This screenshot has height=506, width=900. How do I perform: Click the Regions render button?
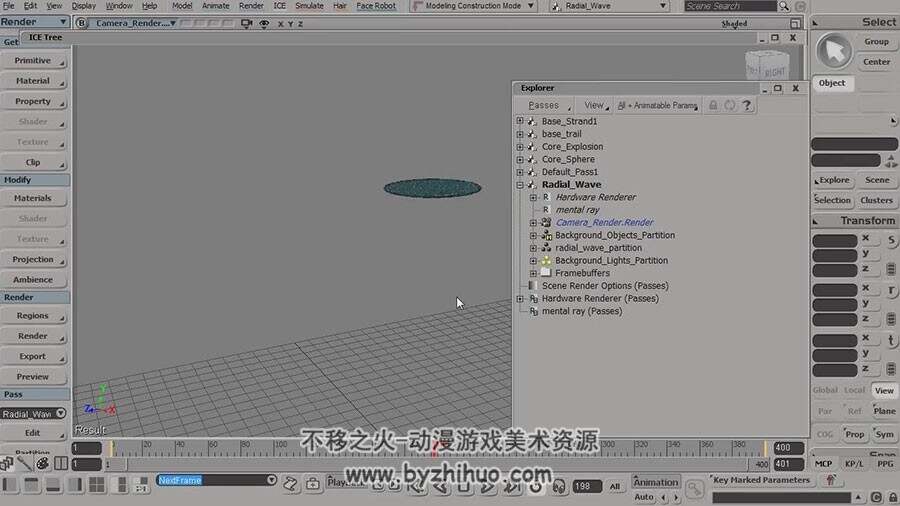pyautogui.click(x=33, y=316)
